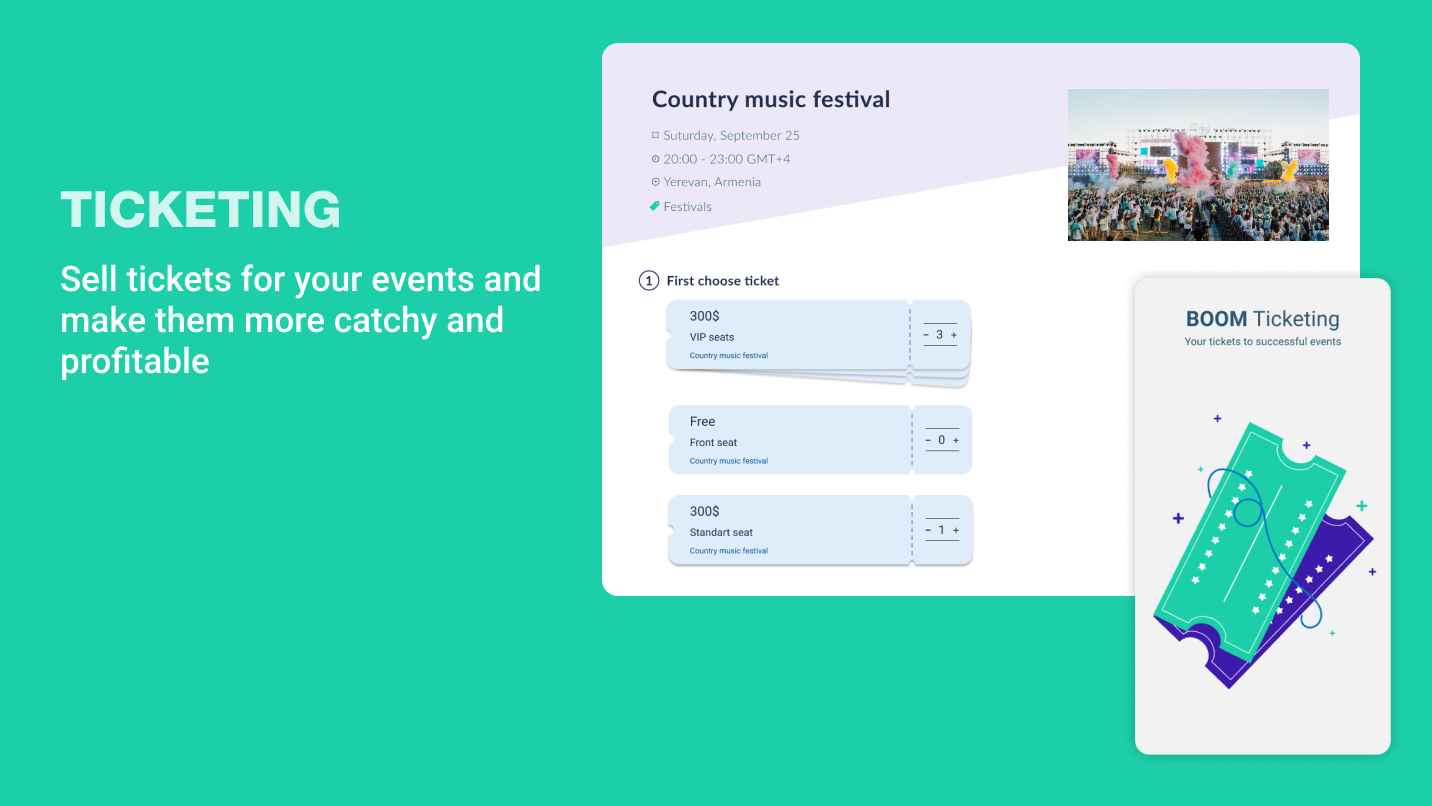Decrease VIP seats ticket quantity with minus

coord(926,335)
